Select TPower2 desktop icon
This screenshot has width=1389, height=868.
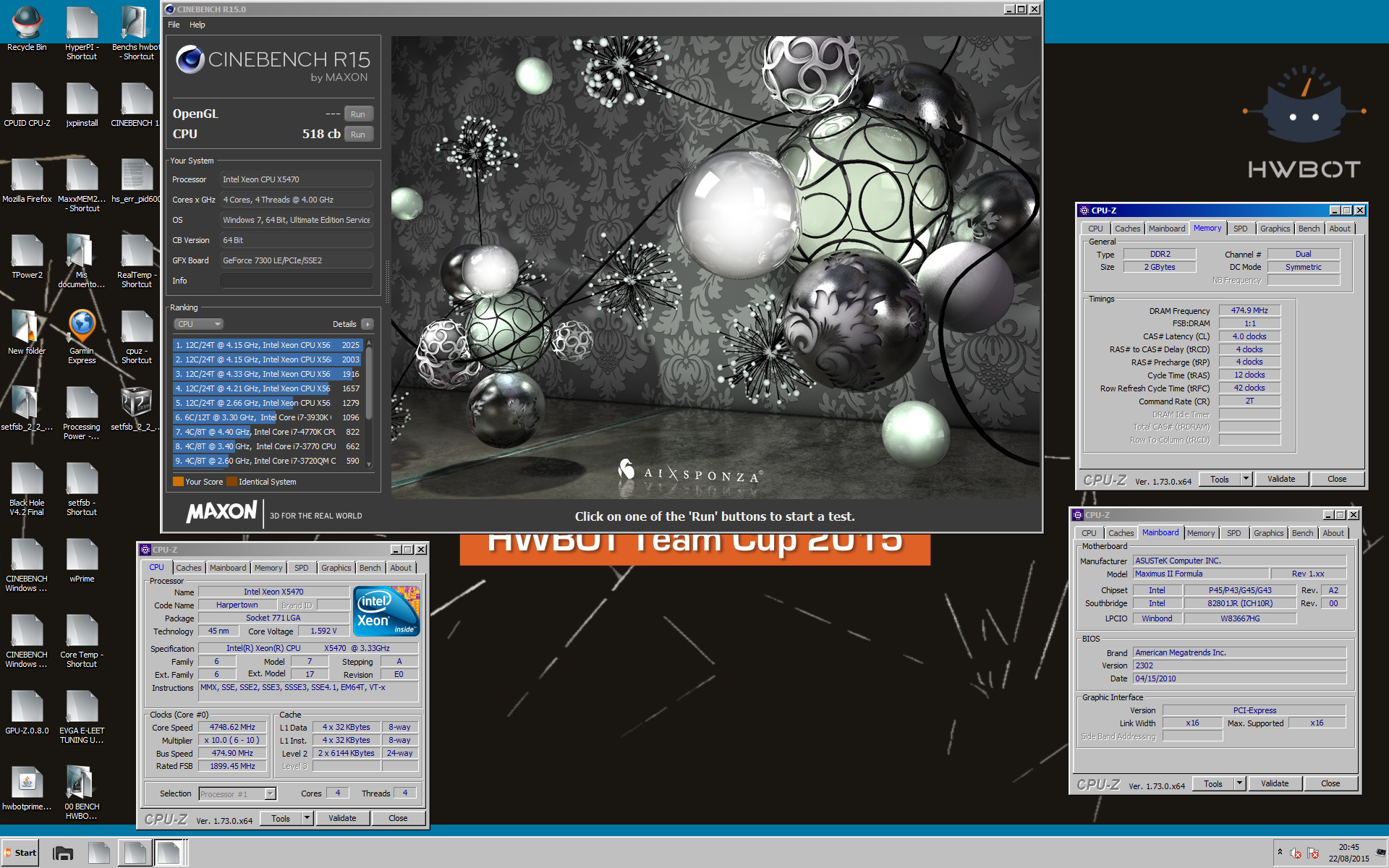[x=27, y=257]
